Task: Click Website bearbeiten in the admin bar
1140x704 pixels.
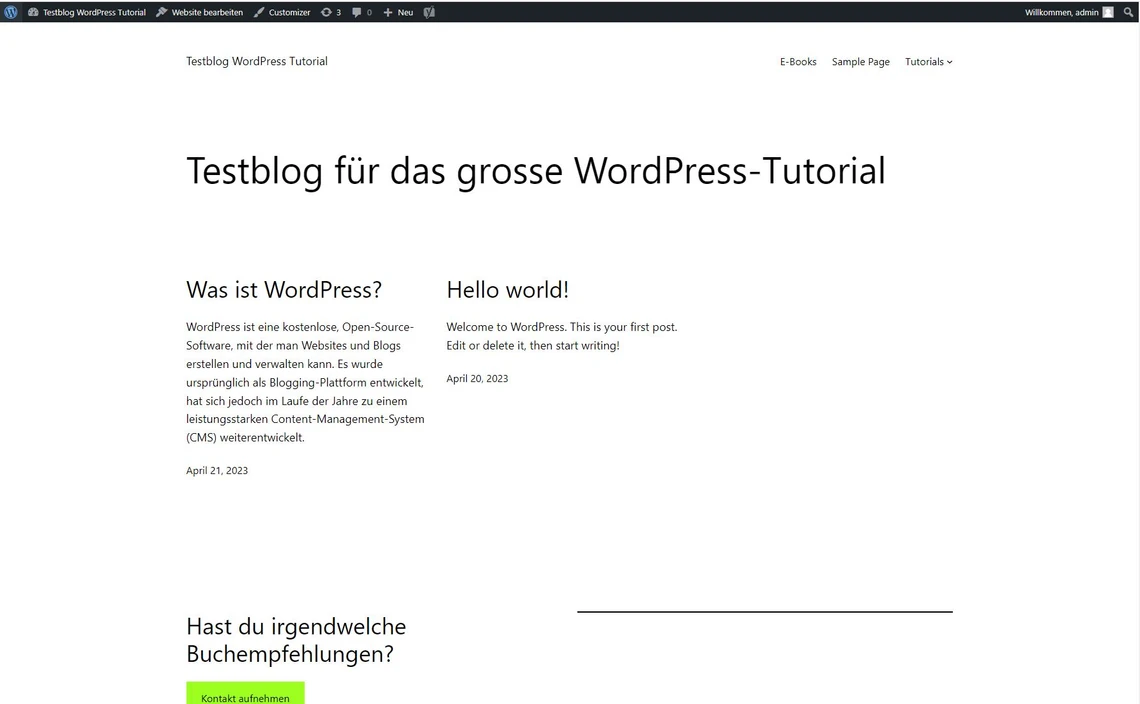Action: (200, 12)
